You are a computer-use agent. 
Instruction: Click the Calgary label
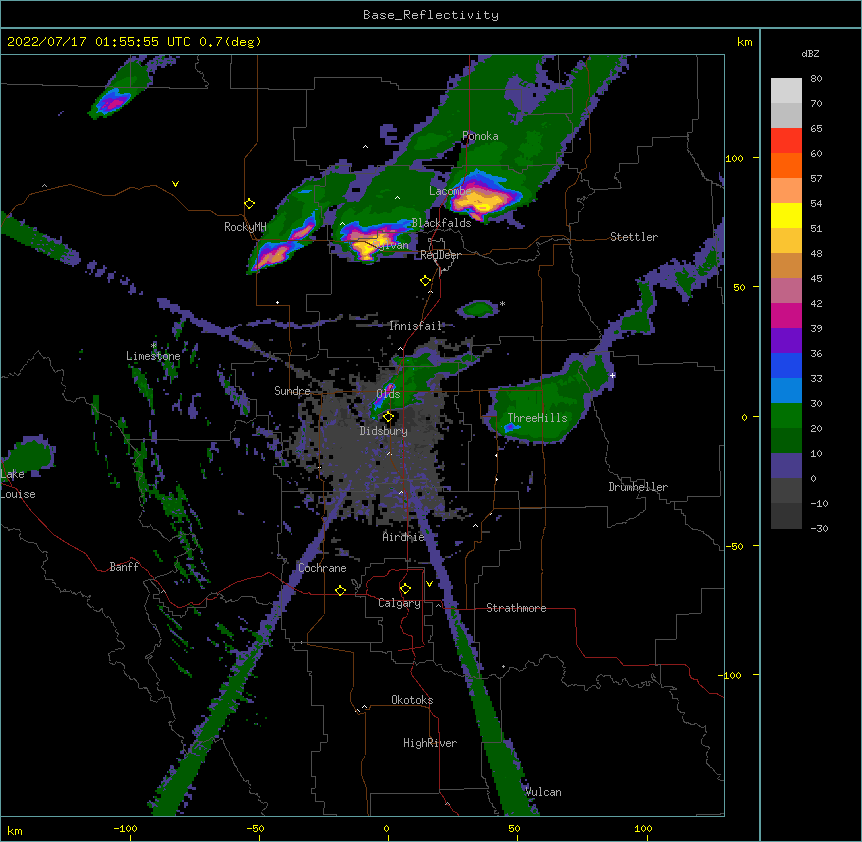coord(400,603)
